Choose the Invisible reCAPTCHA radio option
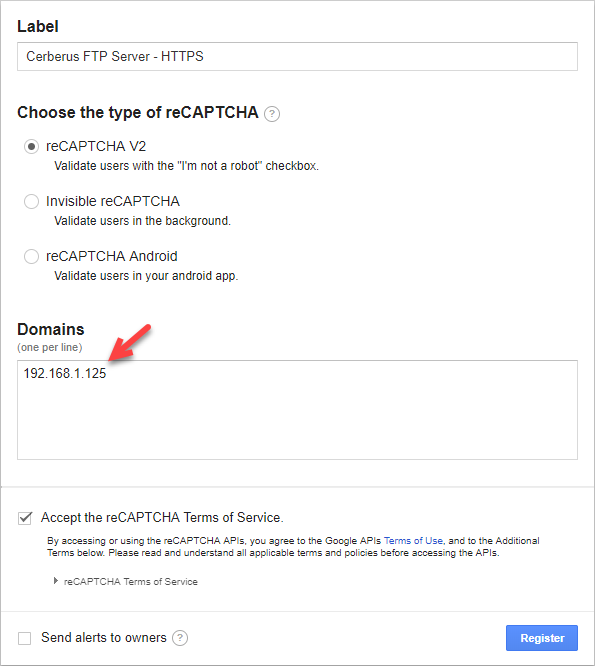Viewport: 595px width, 666px height. click(x=31, y=201)
